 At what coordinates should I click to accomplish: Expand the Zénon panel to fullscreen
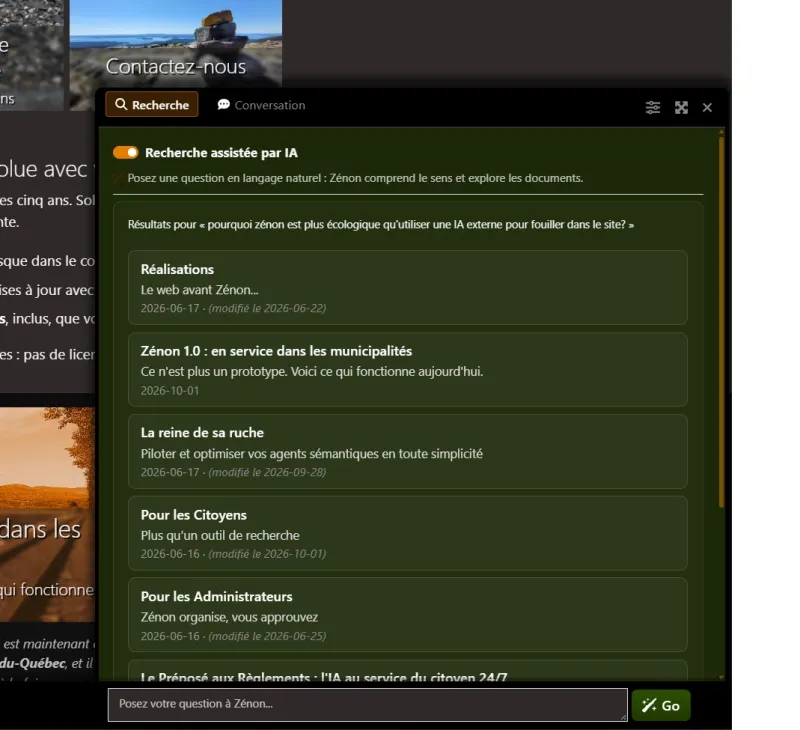click(x=681, y=107)
